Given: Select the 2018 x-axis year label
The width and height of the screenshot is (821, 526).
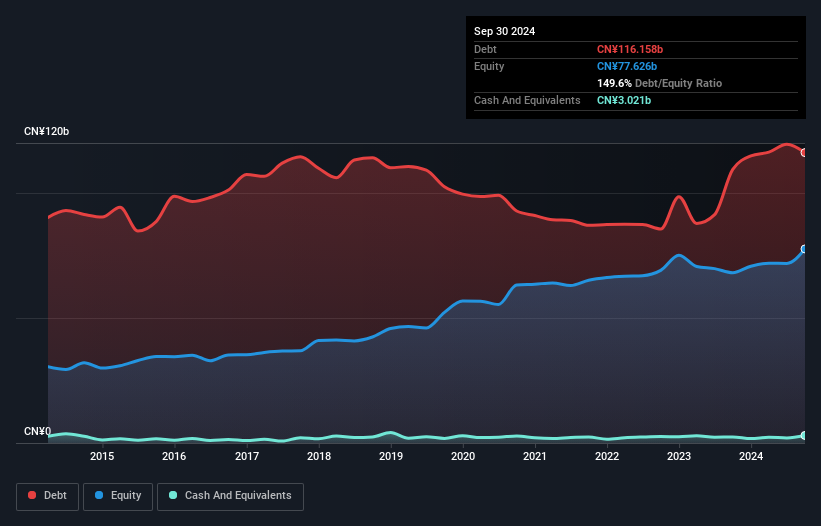Looking at the screenshot, I should (x=319, y=457).
